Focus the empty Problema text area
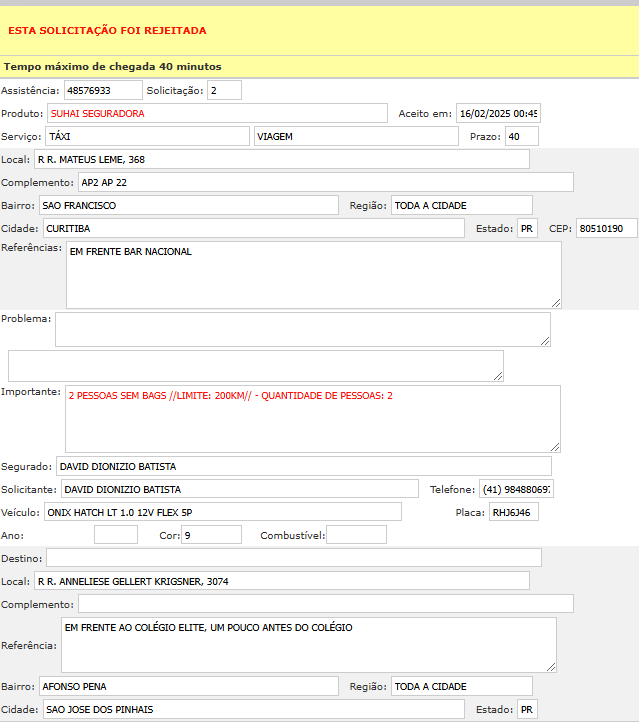Screen dimensions: 639x728 click(x=302, y=329)
